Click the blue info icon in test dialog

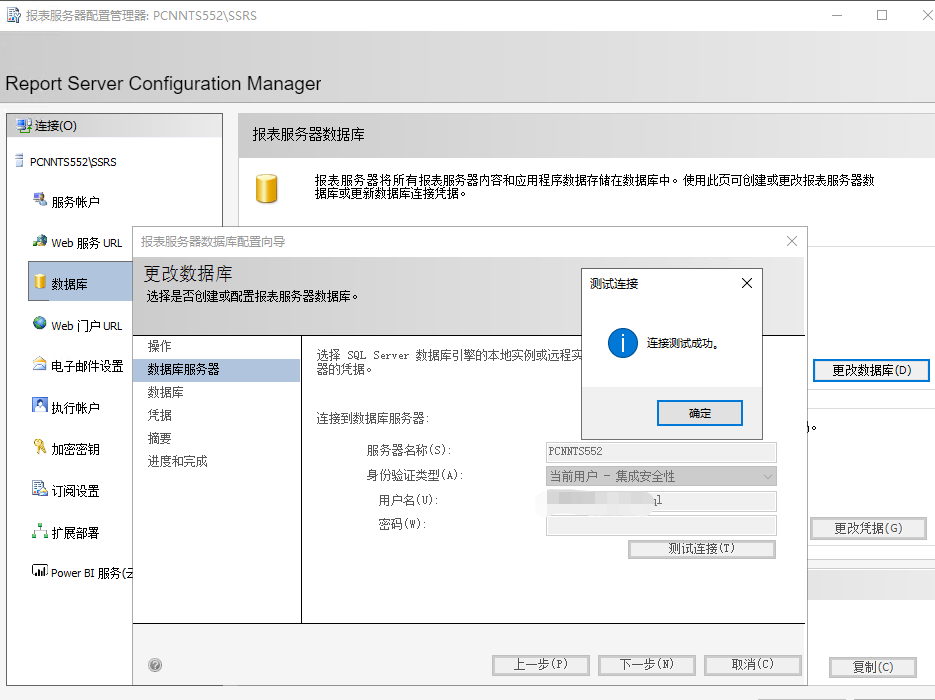tap(623, 343)
